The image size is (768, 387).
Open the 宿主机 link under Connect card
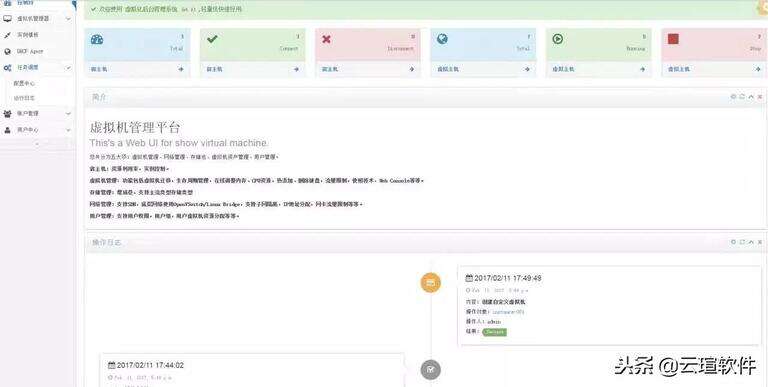coord(214,70)
